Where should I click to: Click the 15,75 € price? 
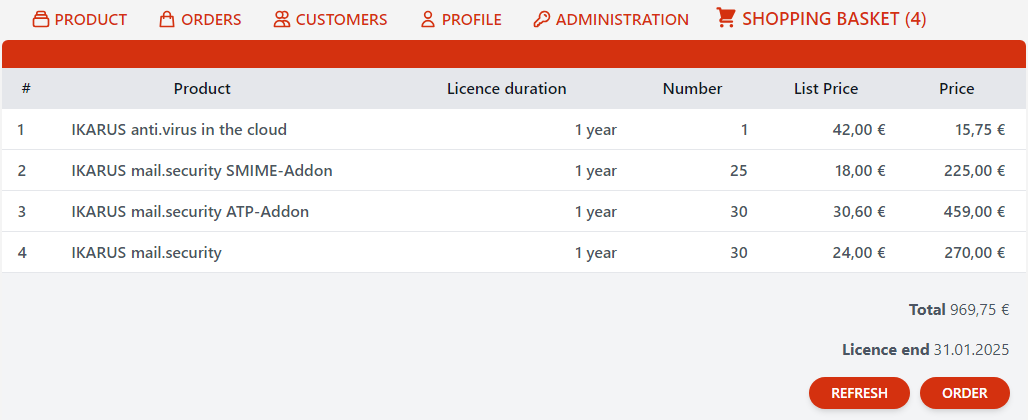980,130
